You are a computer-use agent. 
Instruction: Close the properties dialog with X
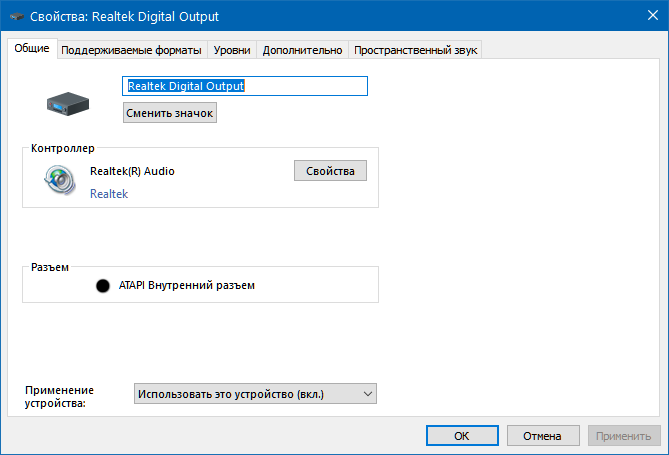point(653,15)
